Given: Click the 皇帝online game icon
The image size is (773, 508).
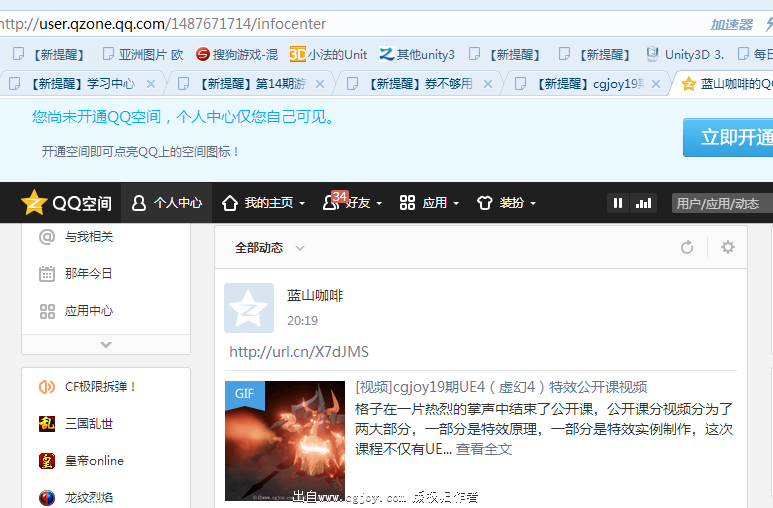Looking at the screenshot, I should (47, 461).
